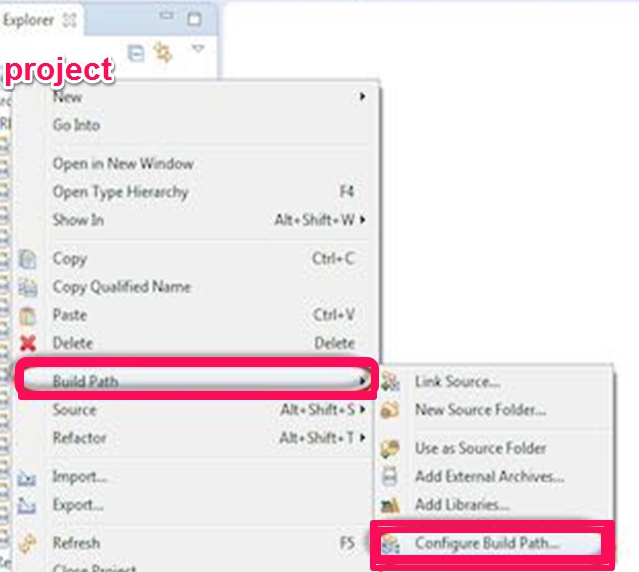This screenshot has height=572, width=639.
Task: Click the red Delete X icon
Action: (29, 344)
